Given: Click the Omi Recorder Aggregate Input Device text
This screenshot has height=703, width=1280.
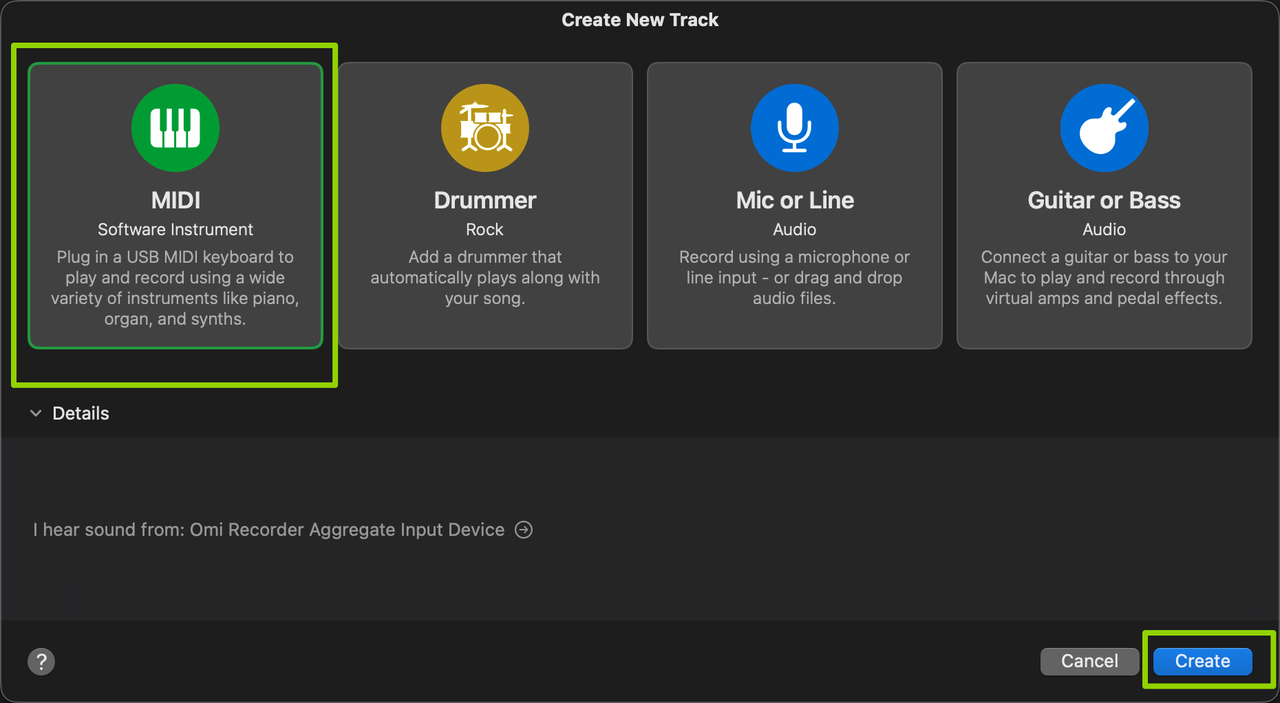Looking at the screenshot, I should coord(347,530).
